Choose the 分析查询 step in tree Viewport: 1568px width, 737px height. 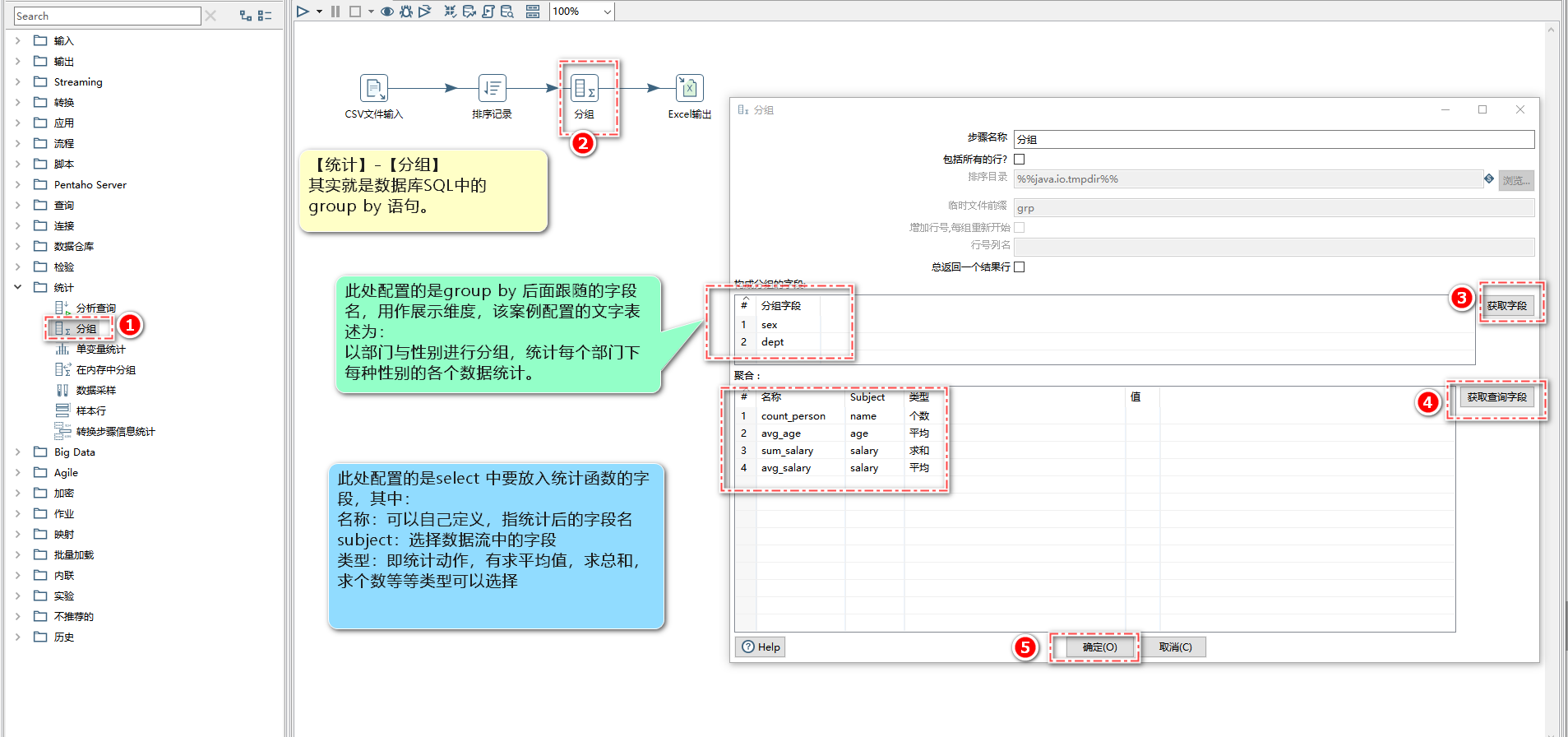[x=95, y=308]
